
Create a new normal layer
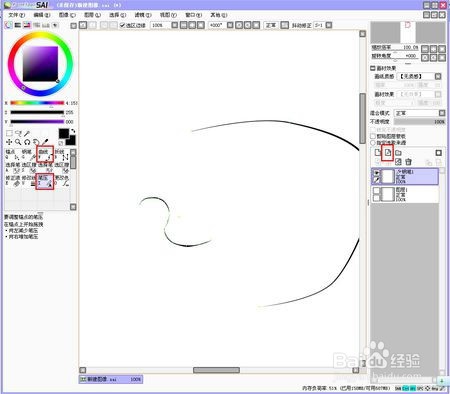point(377,153)
